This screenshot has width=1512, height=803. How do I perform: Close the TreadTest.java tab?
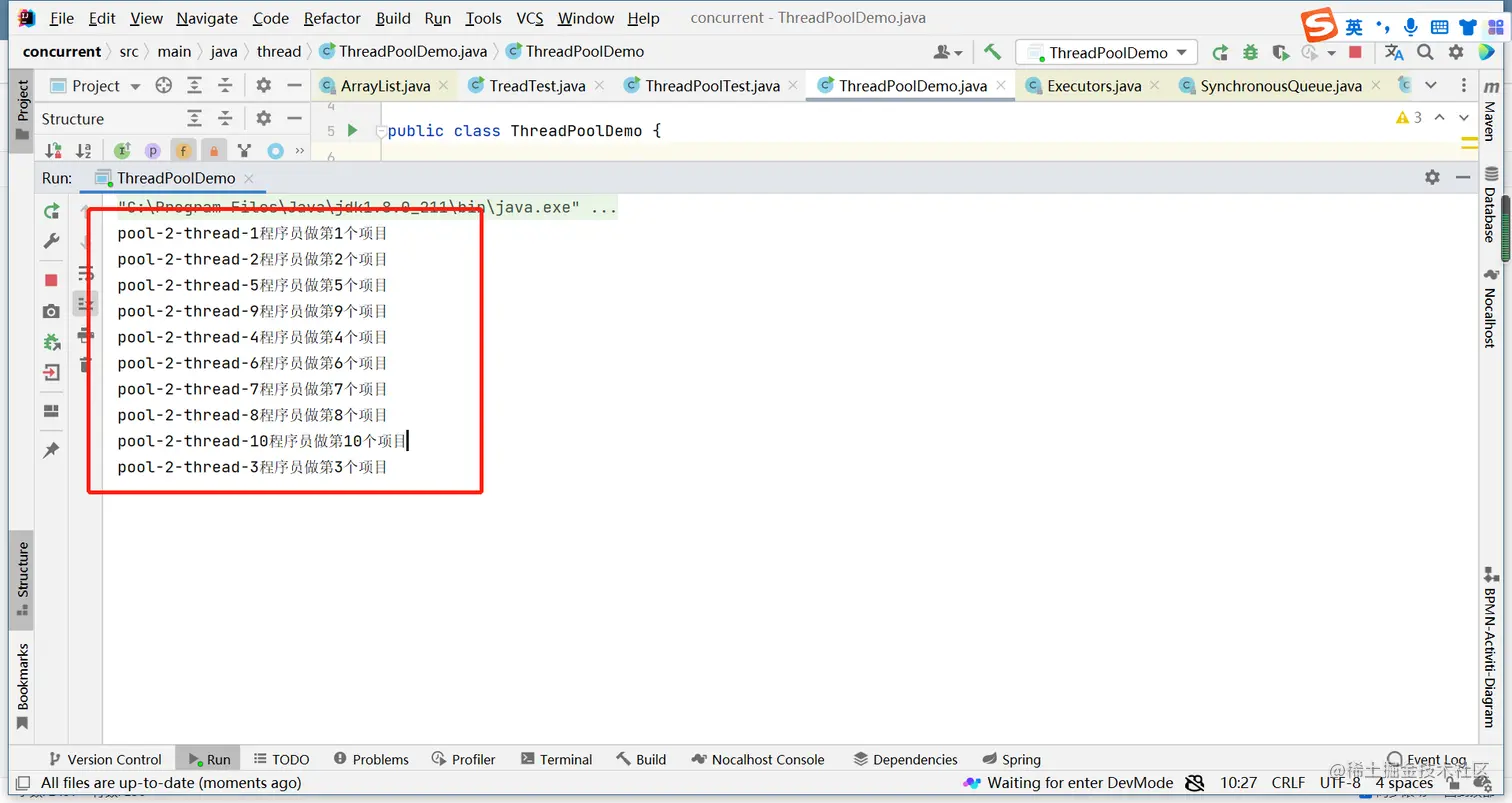coord(599,86)
